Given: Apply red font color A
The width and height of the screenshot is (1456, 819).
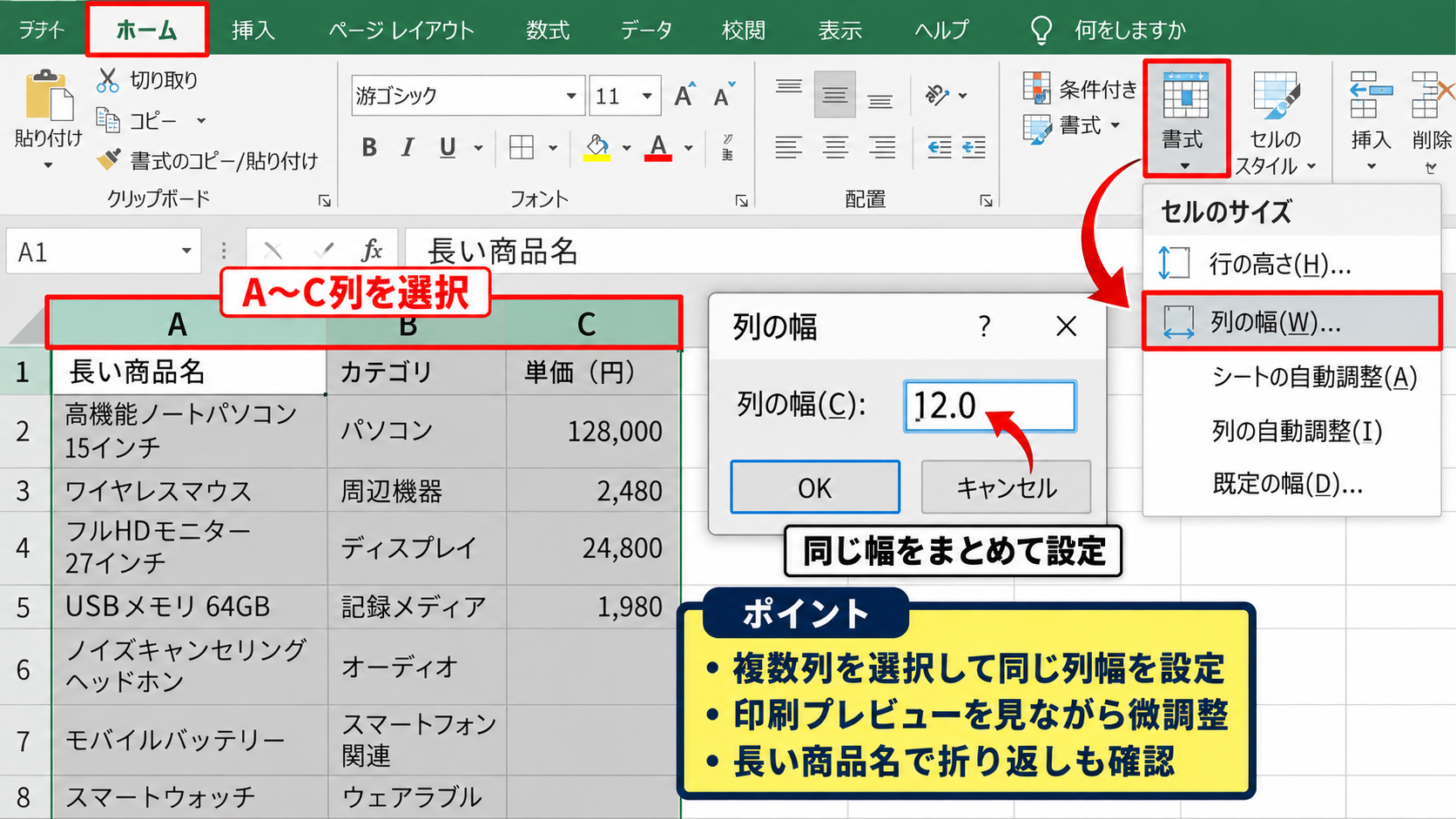Looking at the screenshot, I should (x=658, y=148).
